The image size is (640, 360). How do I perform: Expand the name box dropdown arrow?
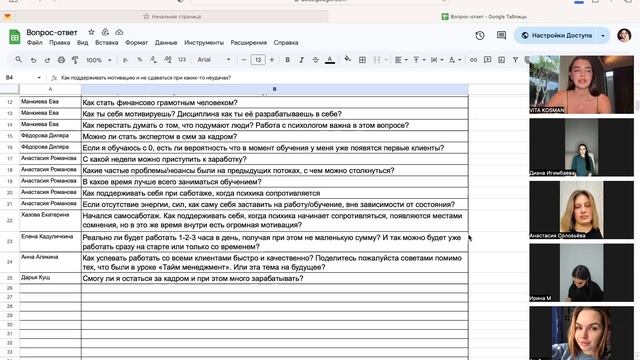point(39,78)
